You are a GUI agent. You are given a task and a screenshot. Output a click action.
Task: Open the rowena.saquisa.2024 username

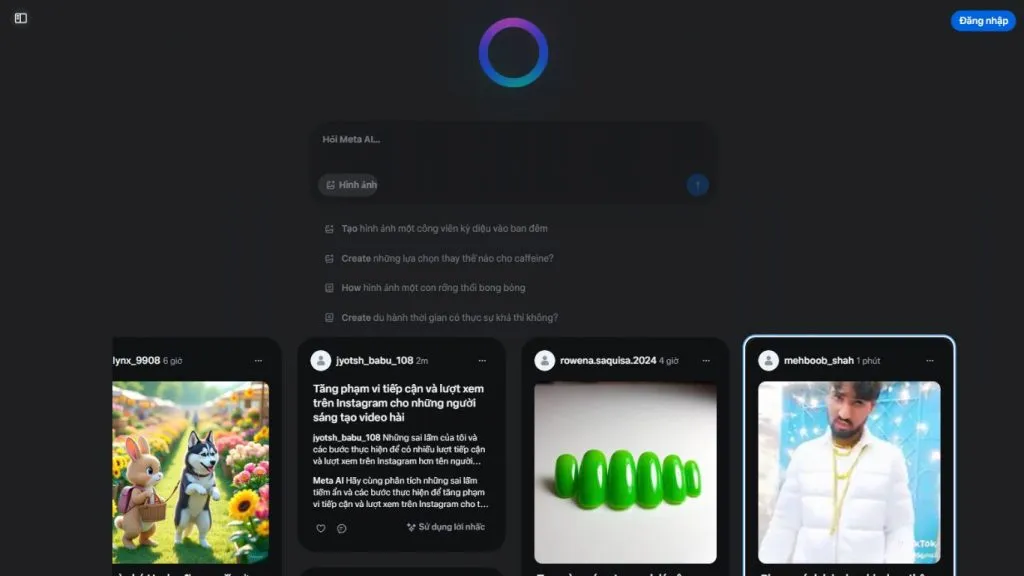[x=608, y=360]
